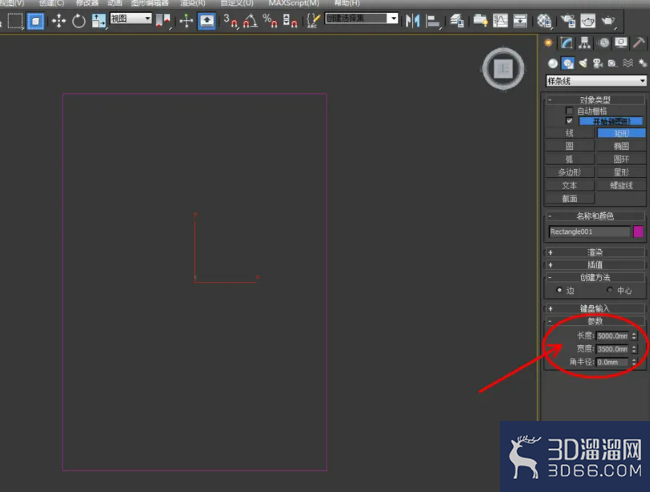Viewport: 650px width, 492px height.
Task: Toggle window/crossing selection mode
Action: [36, 21]
